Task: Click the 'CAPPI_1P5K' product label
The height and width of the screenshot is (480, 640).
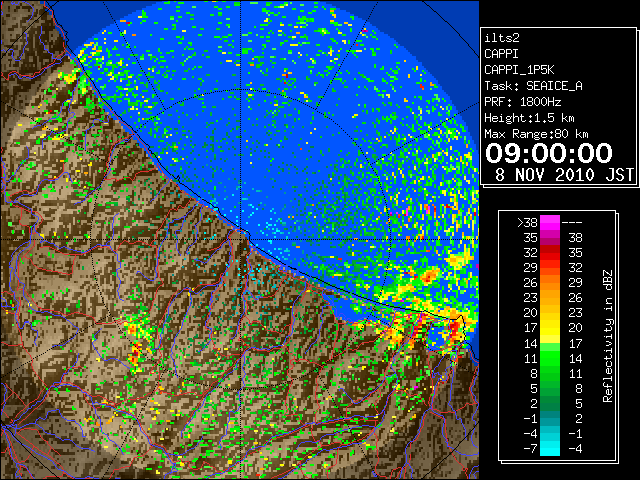Action: coord(519,70)
